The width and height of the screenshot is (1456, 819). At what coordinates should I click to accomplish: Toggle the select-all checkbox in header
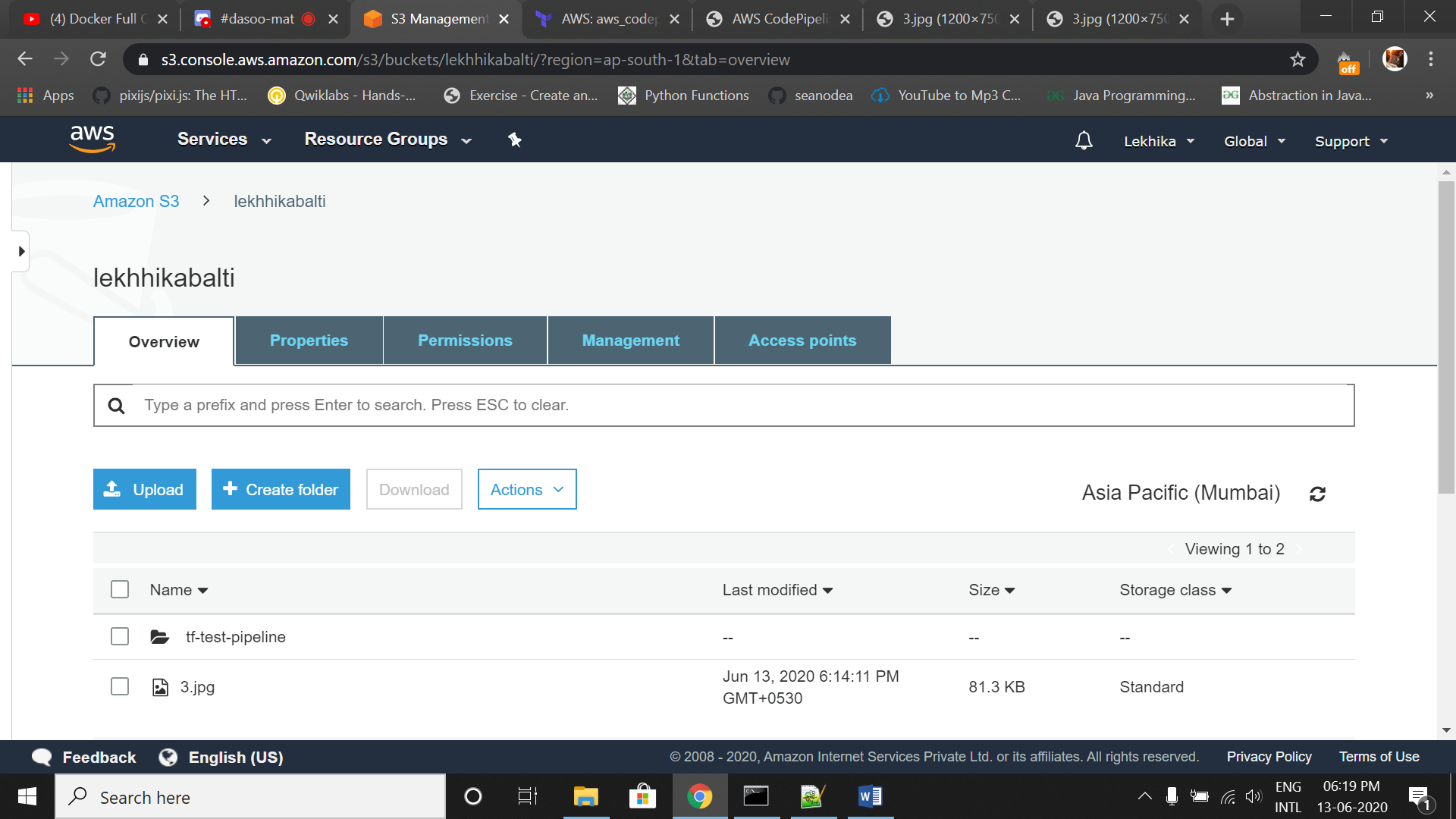pos(120,590)
